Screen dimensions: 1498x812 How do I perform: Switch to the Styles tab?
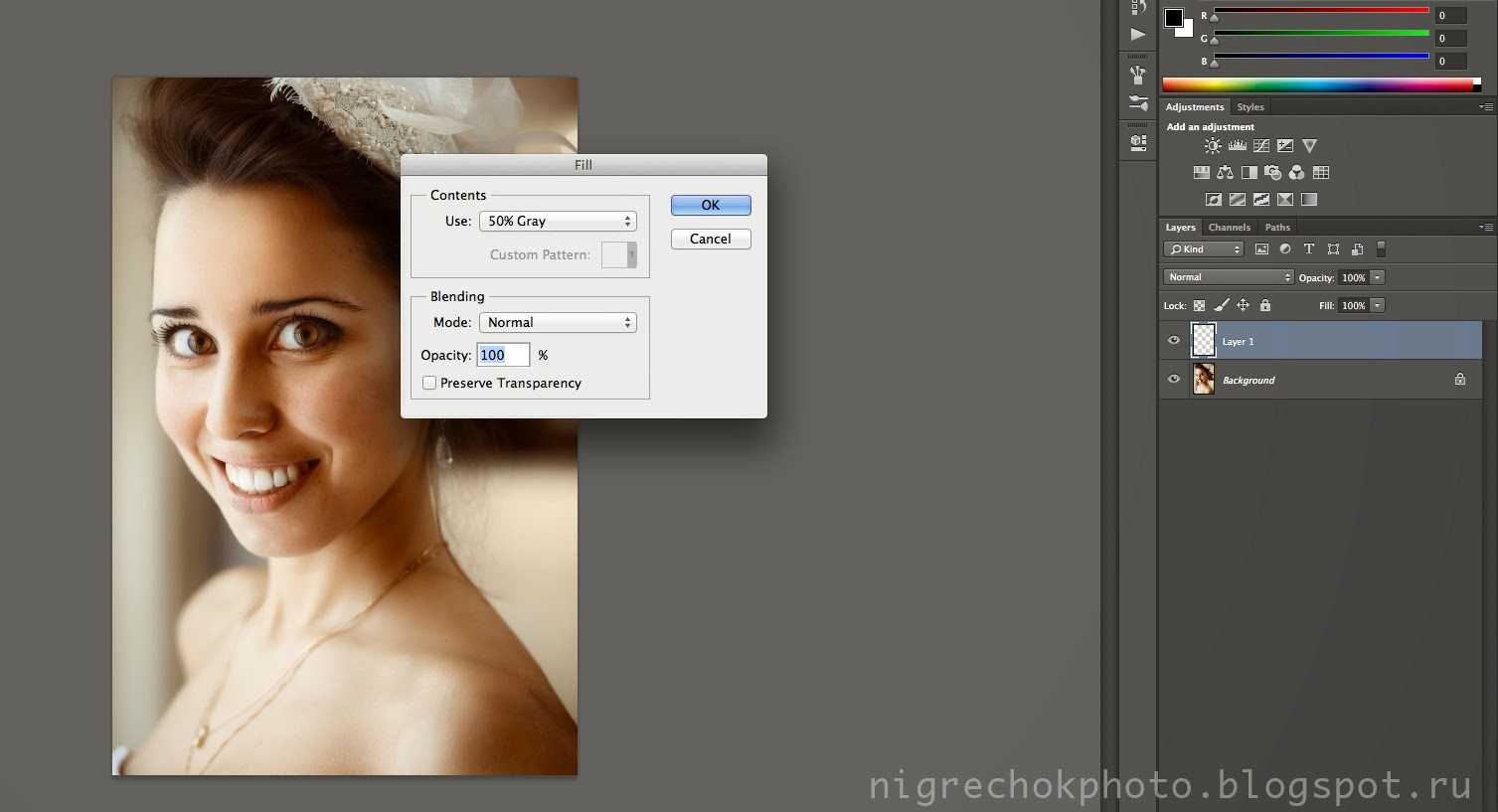point(1249,107)
